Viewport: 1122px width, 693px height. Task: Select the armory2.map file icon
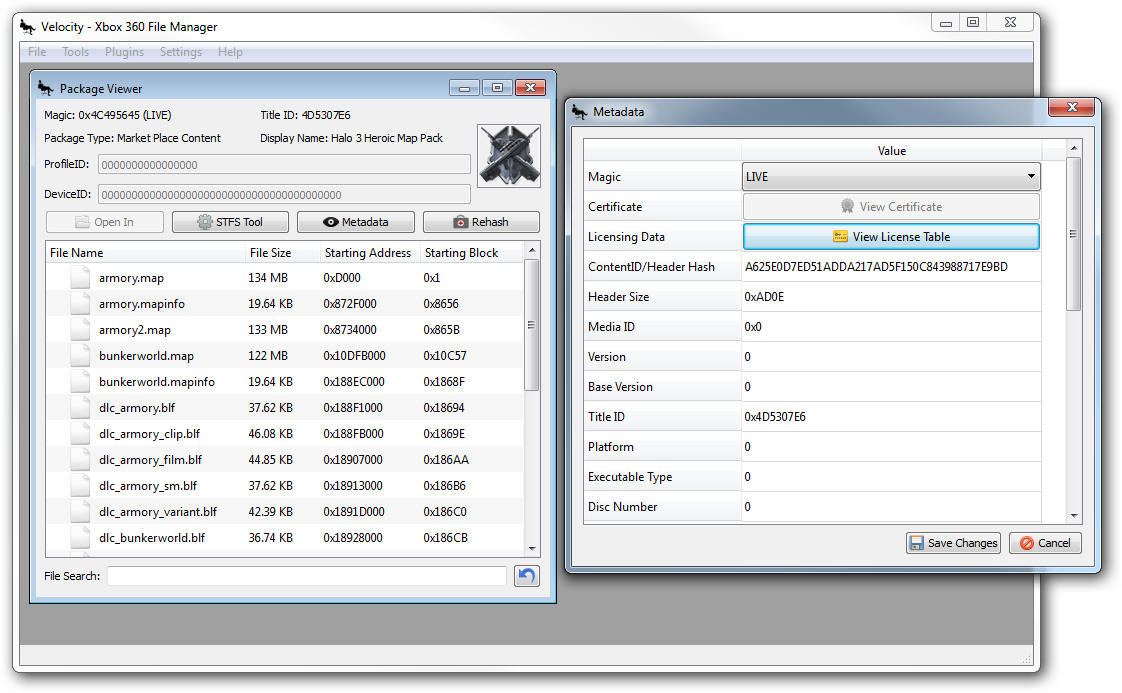(x=80, y=330)
